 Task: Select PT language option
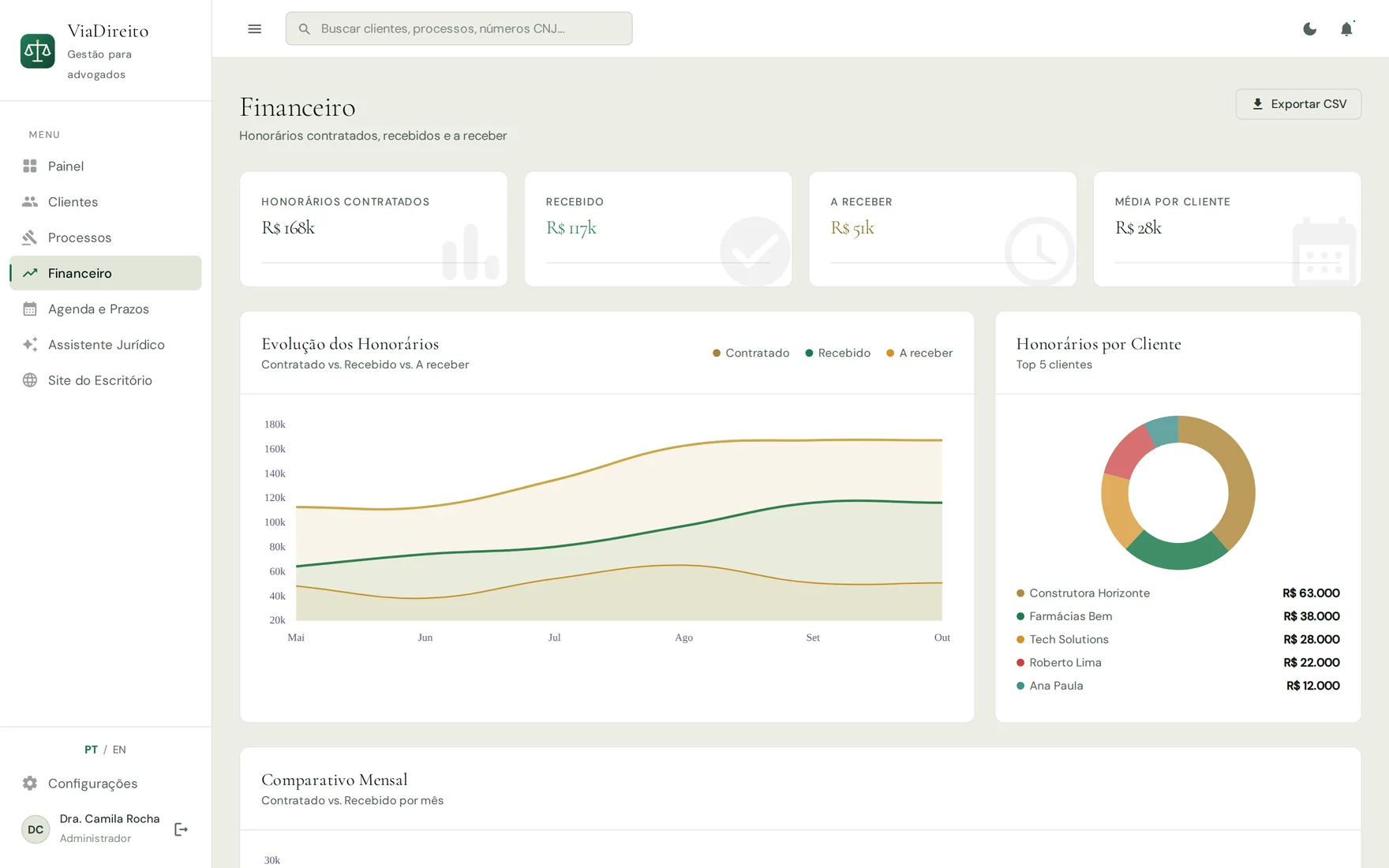pos(91,750)
